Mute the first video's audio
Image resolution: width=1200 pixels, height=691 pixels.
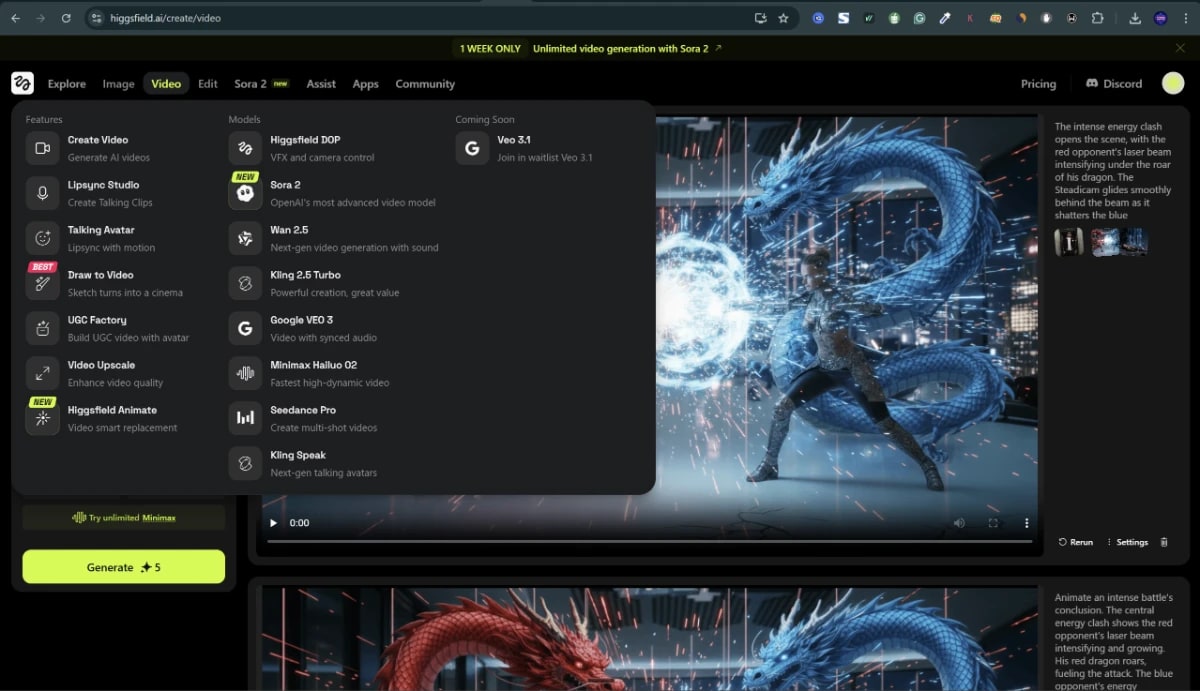tap(959, 523)
